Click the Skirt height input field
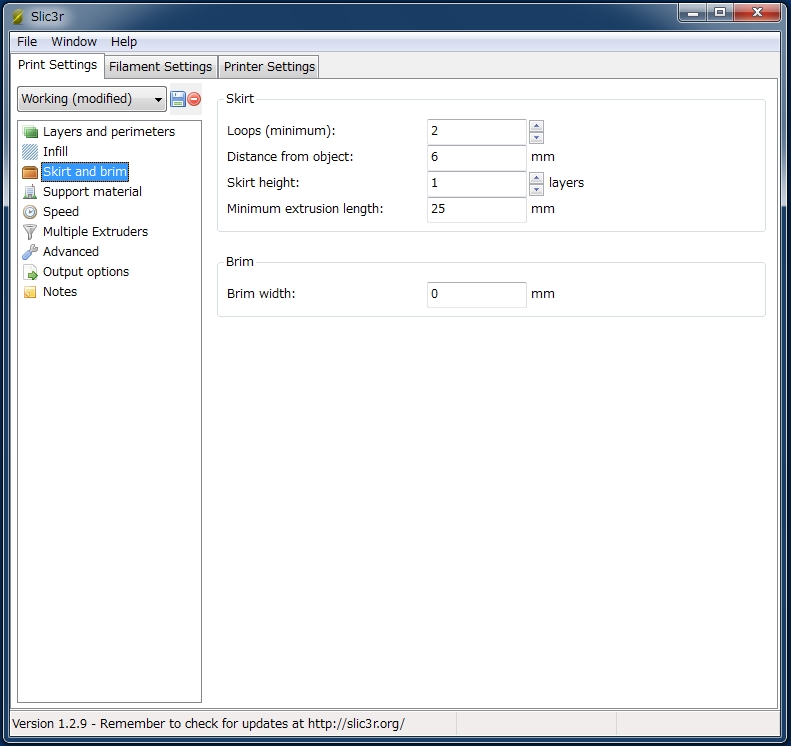The height and width of the screenshot is (746, 791). (x=477, y=184)
